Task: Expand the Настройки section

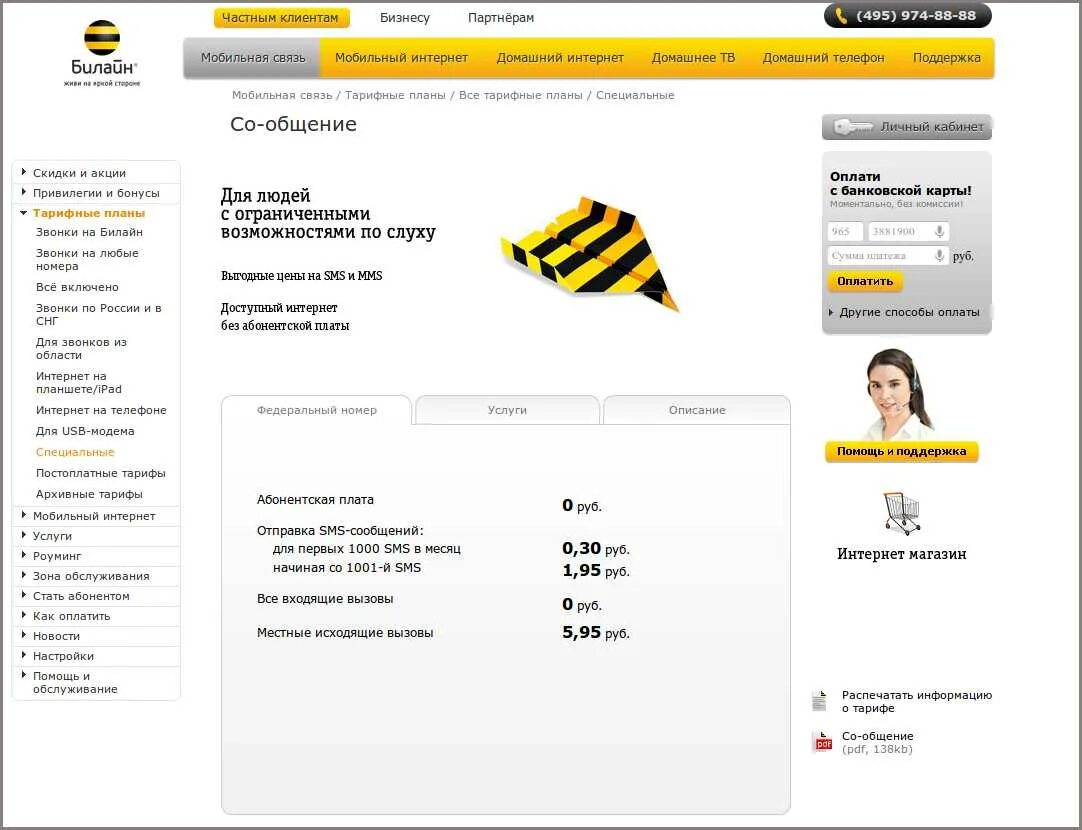Action: 23,655
